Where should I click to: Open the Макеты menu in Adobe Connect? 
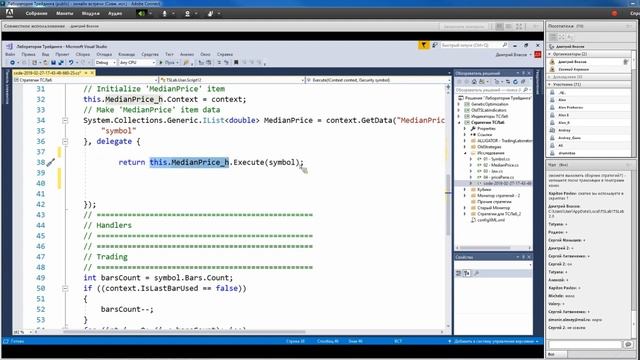(64, 13)
